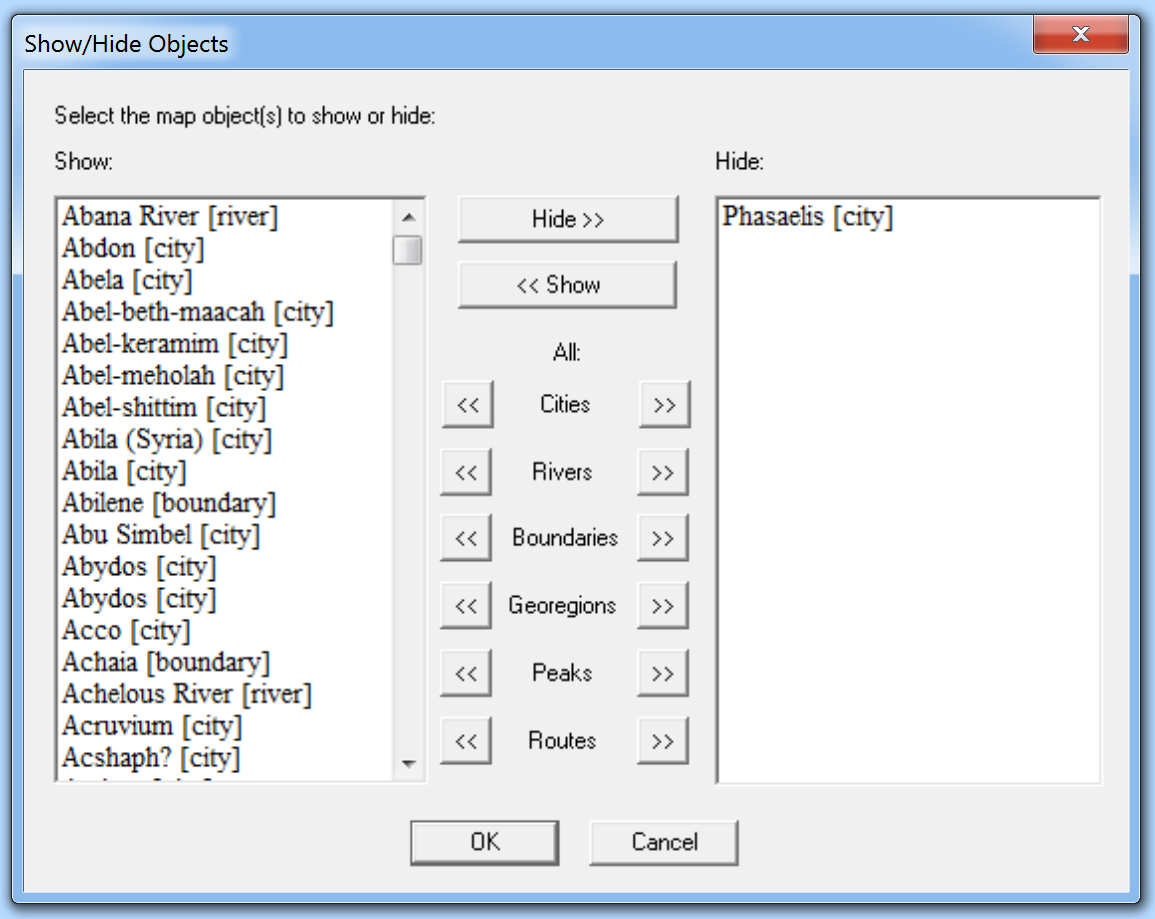The height and width of the screenshot is (919, 1155).
Task: Show all Rivers using the << button
Action: 466,471
